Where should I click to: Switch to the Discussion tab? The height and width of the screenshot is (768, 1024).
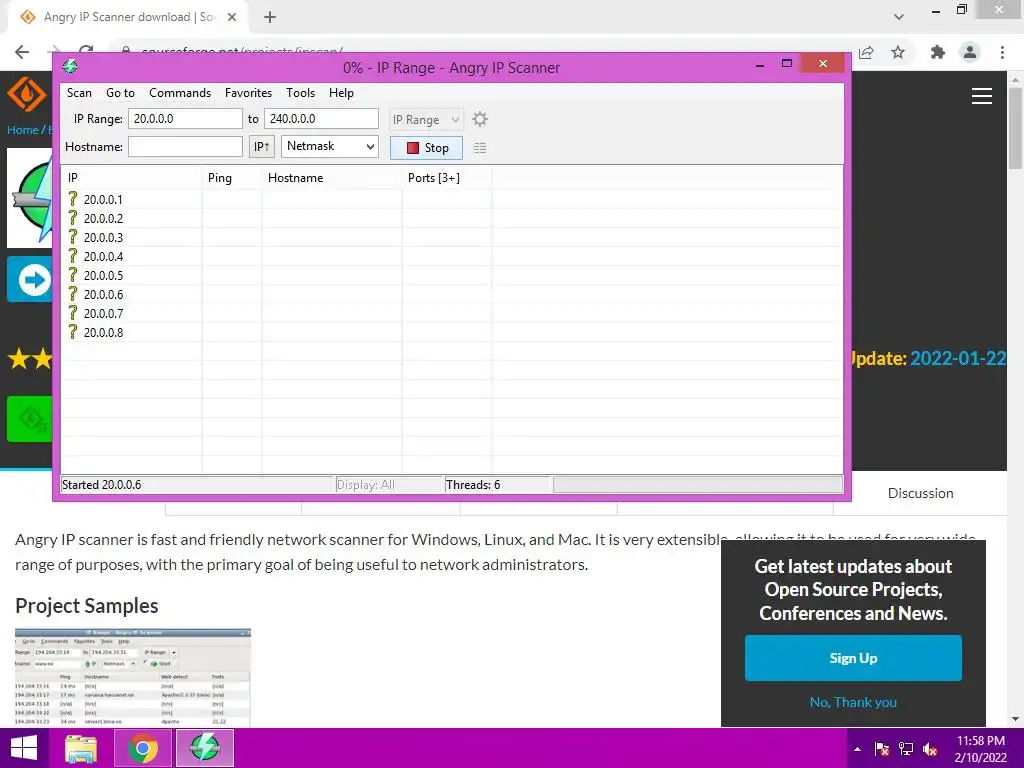pos(920,493)
